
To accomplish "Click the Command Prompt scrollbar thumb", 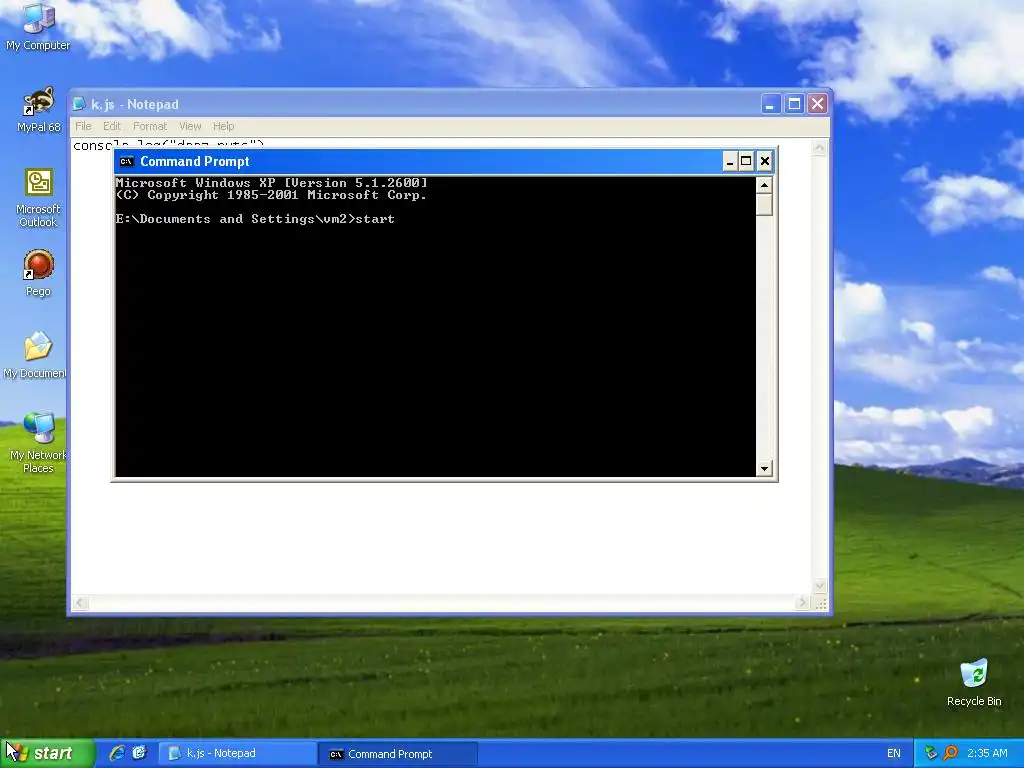I will (764, 204).
